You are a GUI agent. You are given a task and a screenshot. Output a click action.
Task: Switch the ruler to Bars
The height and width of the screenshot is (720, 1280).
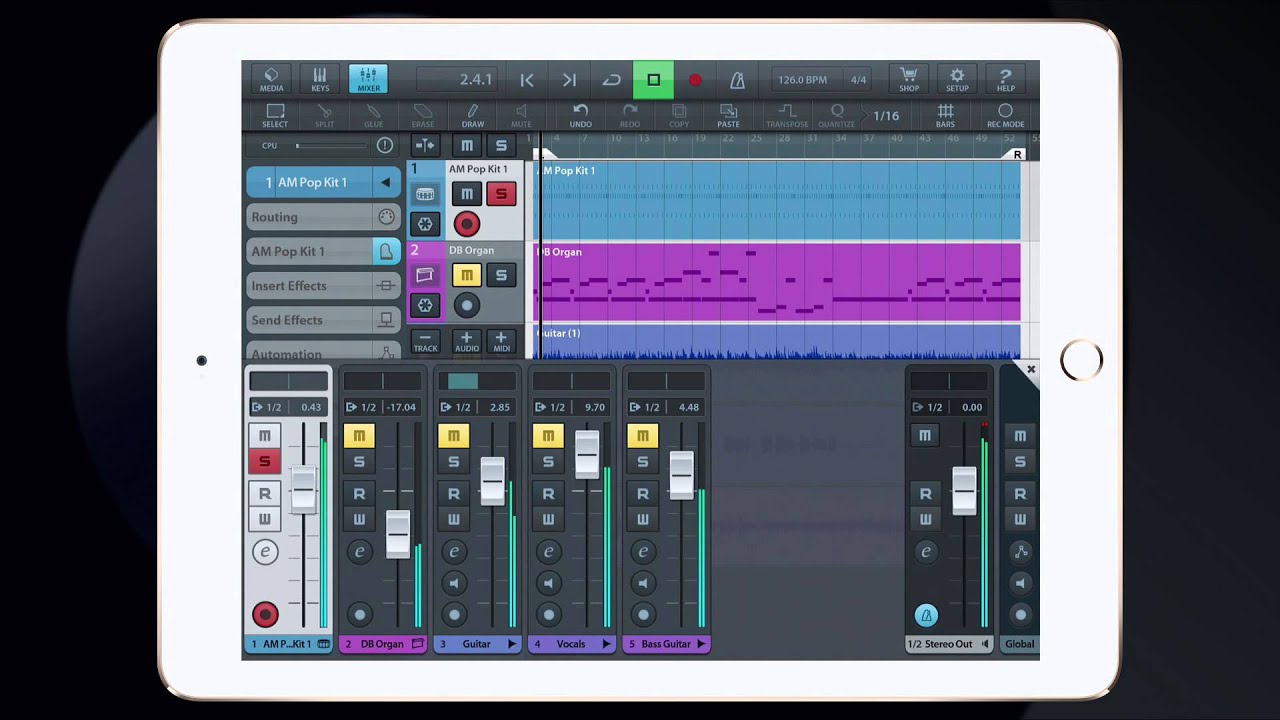[x=945, y=116]
